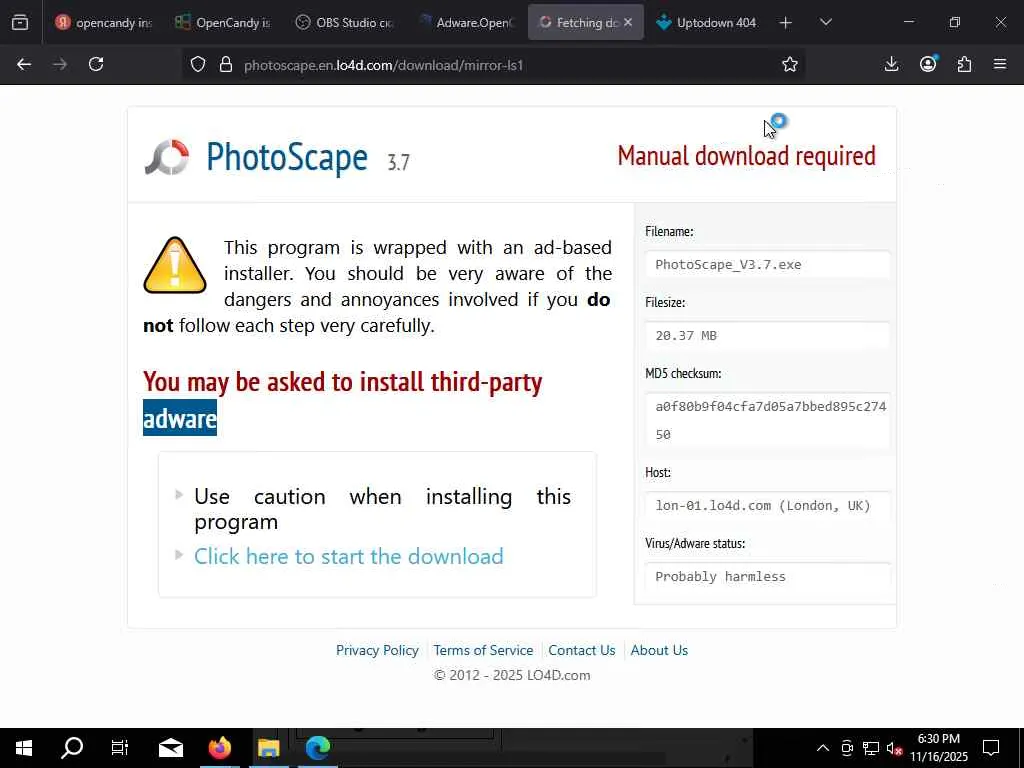Open the Terms of Service link
The height and width of the screenshot is (768, 1024).
(x=483, y=650)
